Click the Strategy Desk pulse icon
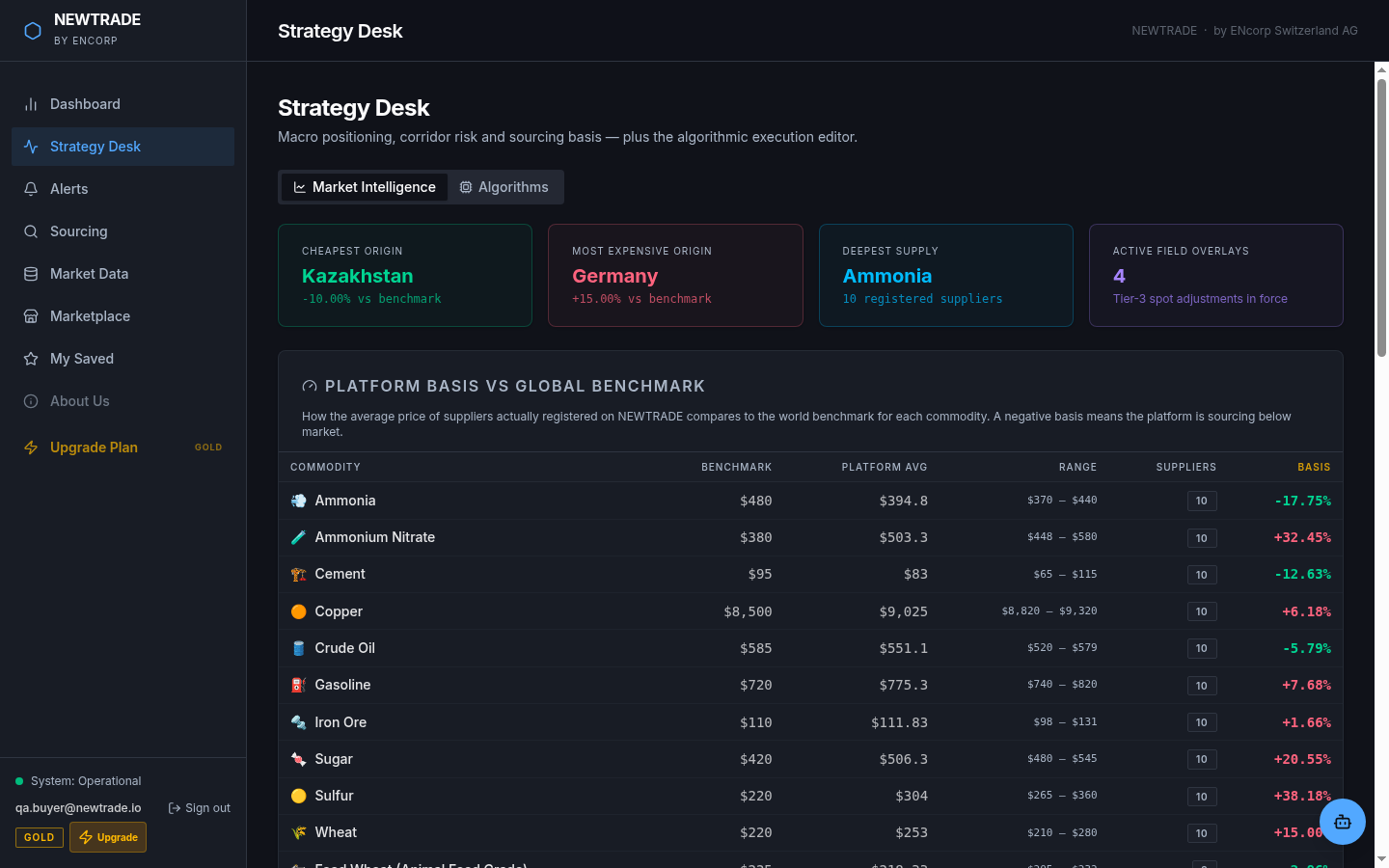The width and height of the screenshot is (1389, 868). pyautogui.click(x=31, y=147)
